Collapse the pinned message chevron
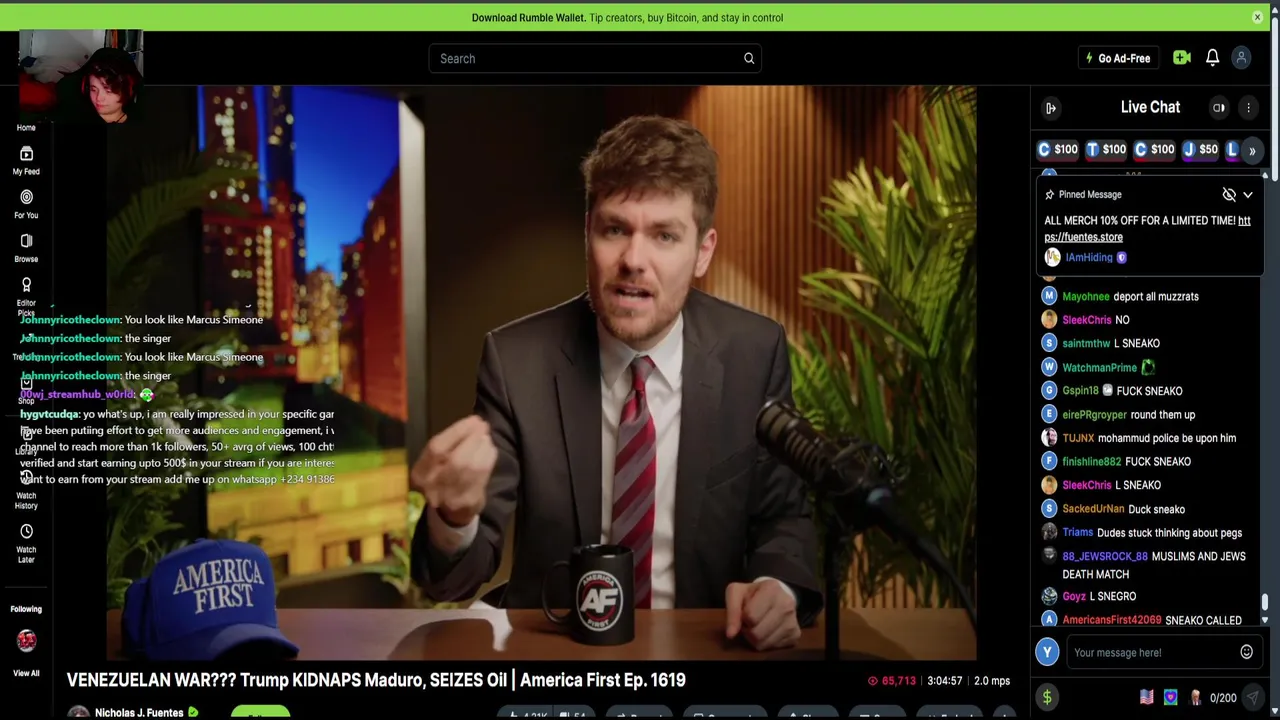Image resolution: width=1280 pixels, height=720 pixels. pyautogui.click(x=1248, y=195)
